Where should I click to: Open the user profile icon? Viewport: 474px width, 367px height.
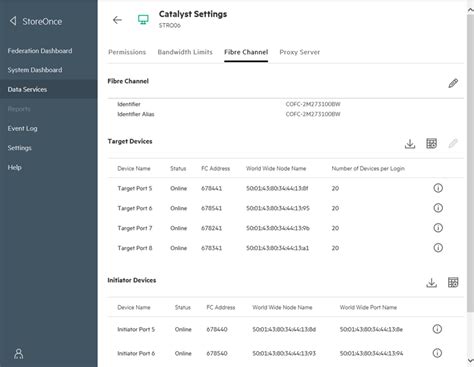pyautogui.click(x=19, y=354)
